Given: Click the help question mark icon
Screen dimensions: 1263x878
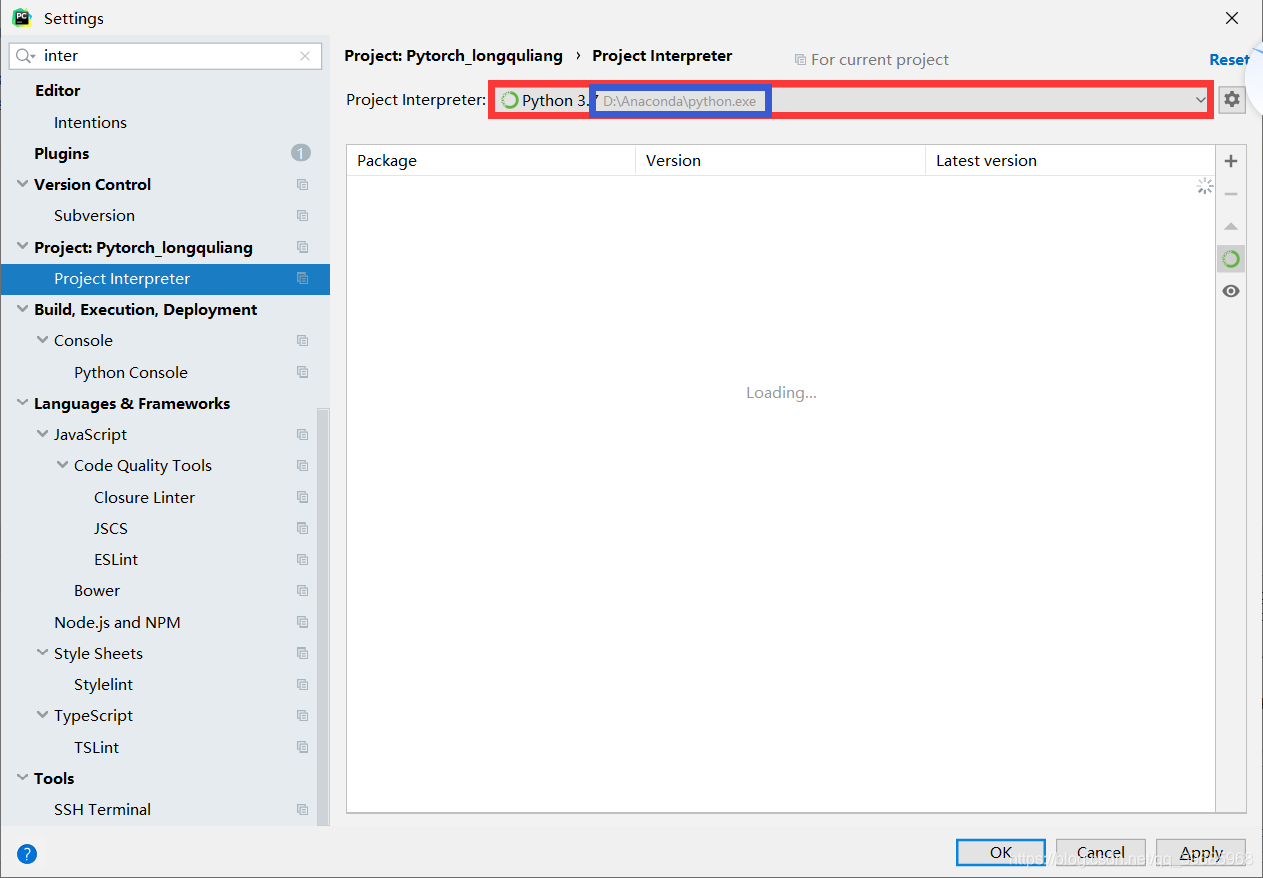Looking at the screenshot, I should tap(27, 854).
